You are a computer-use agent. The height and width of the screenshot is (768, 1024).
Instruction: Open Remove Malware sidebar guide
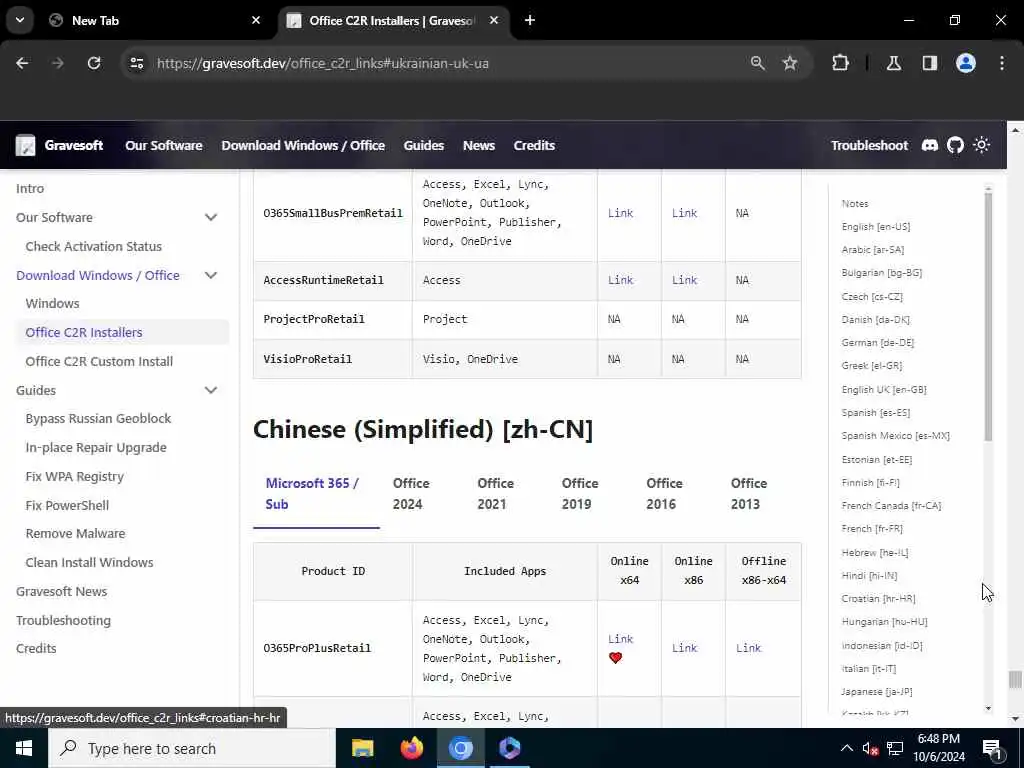pos(75,533)
